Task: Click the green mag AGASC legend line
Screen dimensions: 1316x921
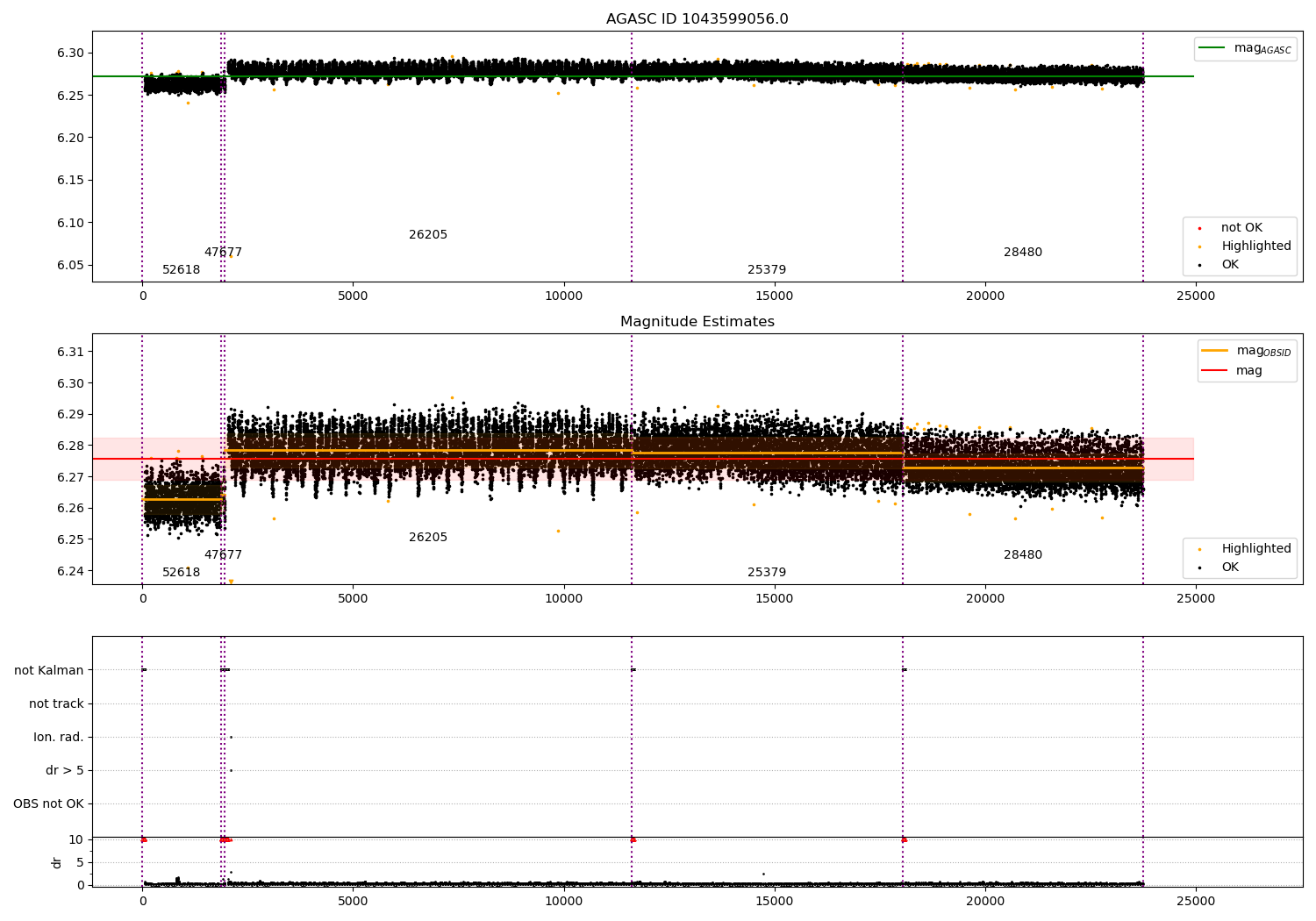Action: click(x=1212, y=48)
